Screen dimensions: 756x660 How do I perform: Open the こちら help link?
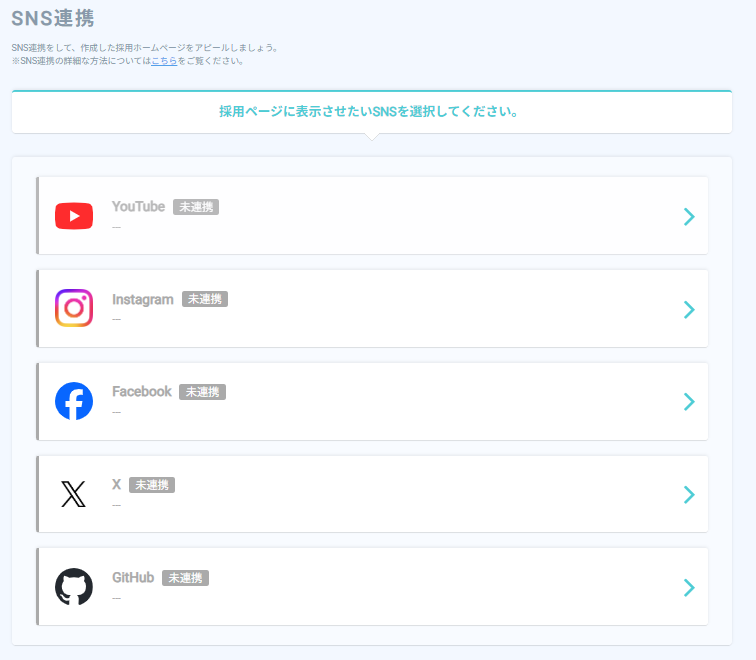[164, 61]
